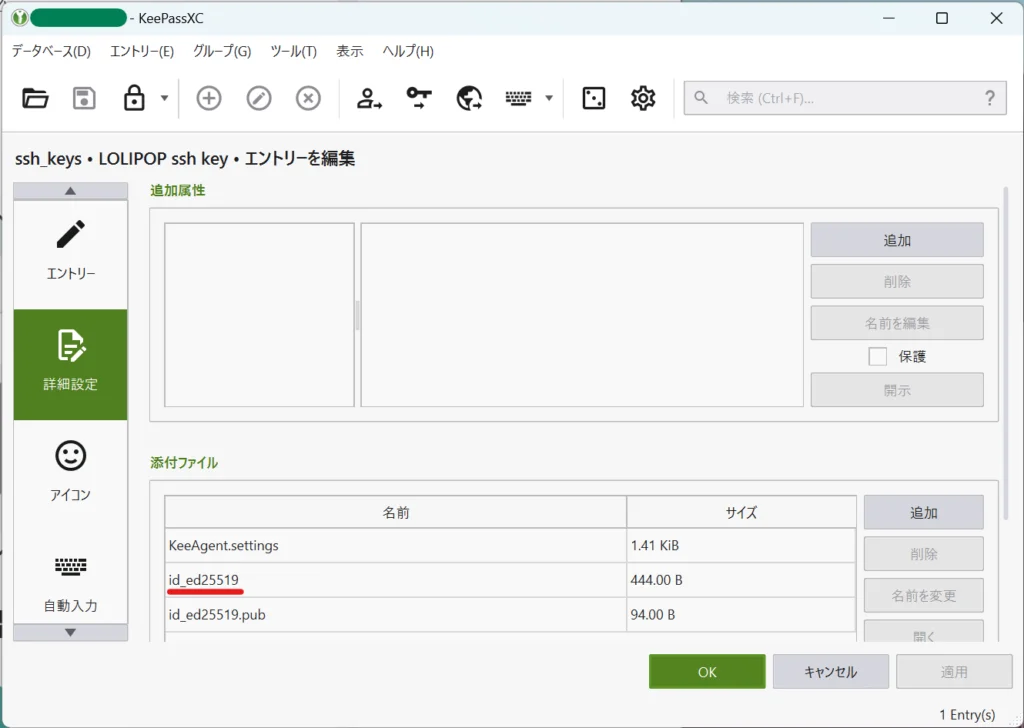1024x728 pixels.
Task: Select KeeAgent.settings attachment row
Action: point(510,545)
